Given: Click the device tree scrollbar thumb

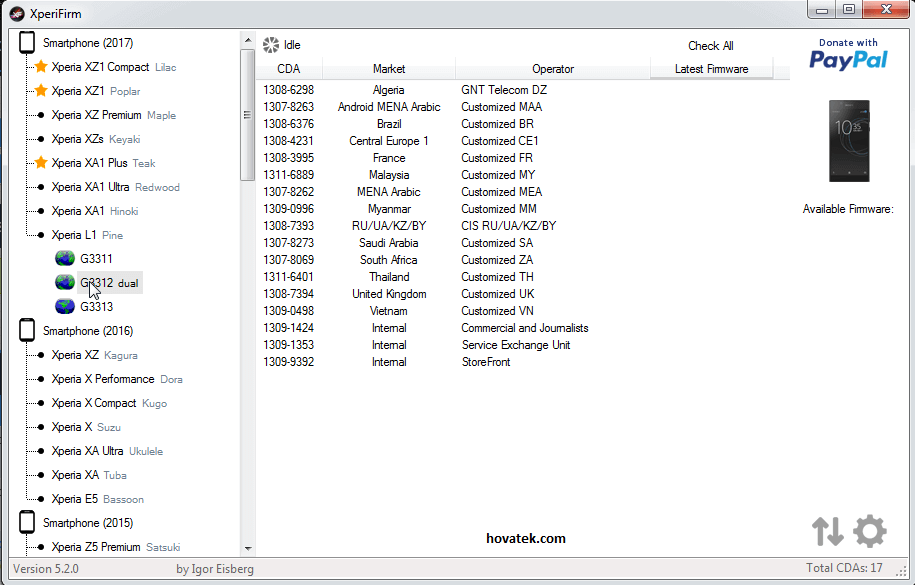Looking at the screenshot, I should (247, 114).
